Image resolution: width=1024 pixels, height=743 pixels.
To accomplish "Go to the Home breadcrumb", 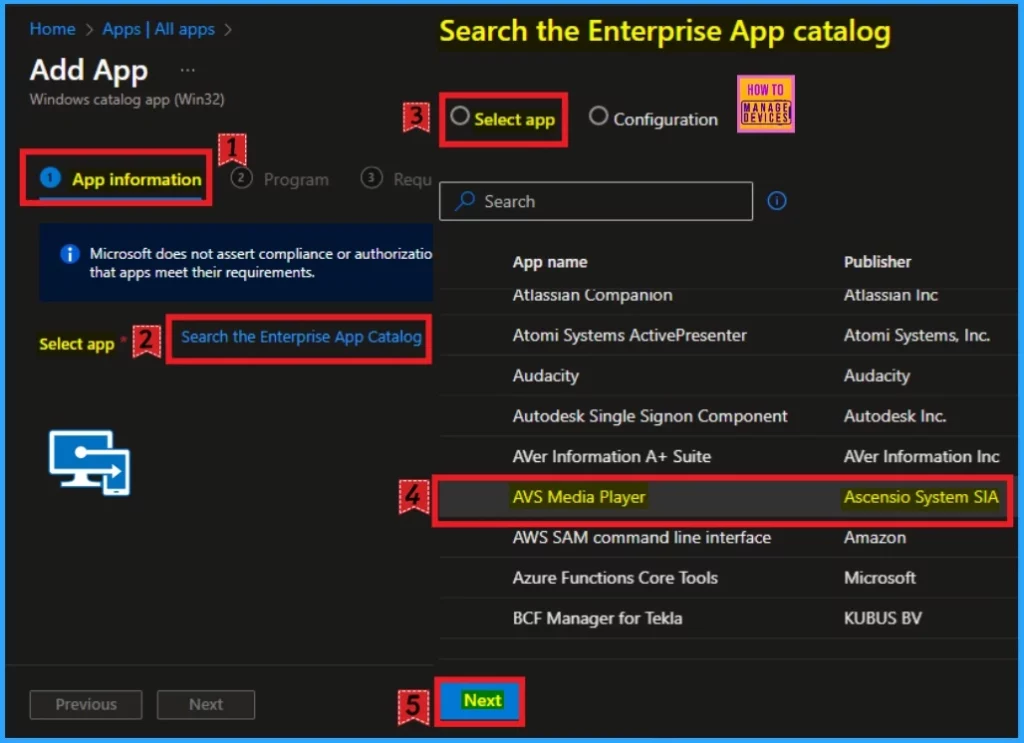I will point(52,29).
